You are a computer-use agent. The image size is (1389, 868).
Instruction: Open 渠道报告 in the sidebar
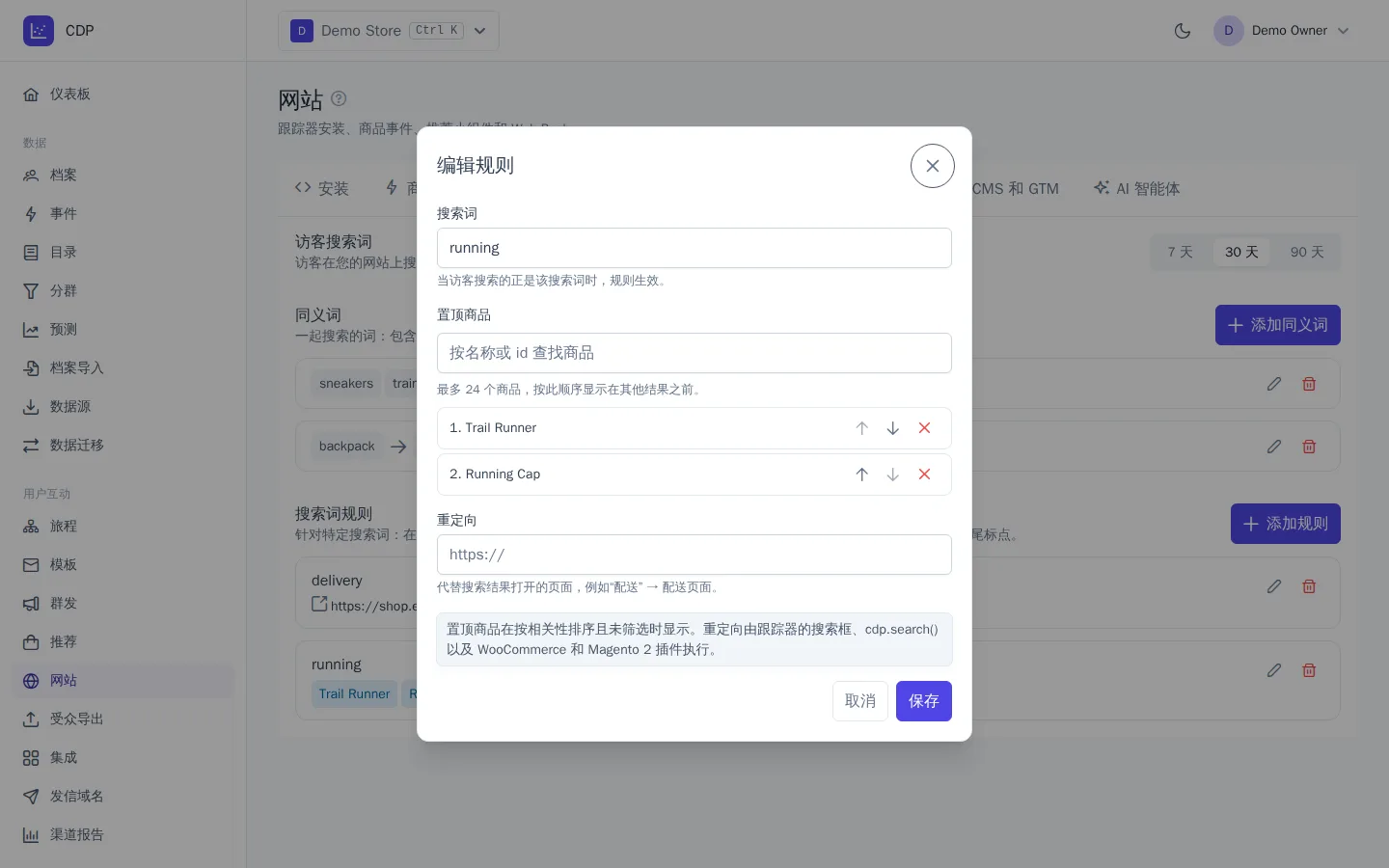[123, 835]
